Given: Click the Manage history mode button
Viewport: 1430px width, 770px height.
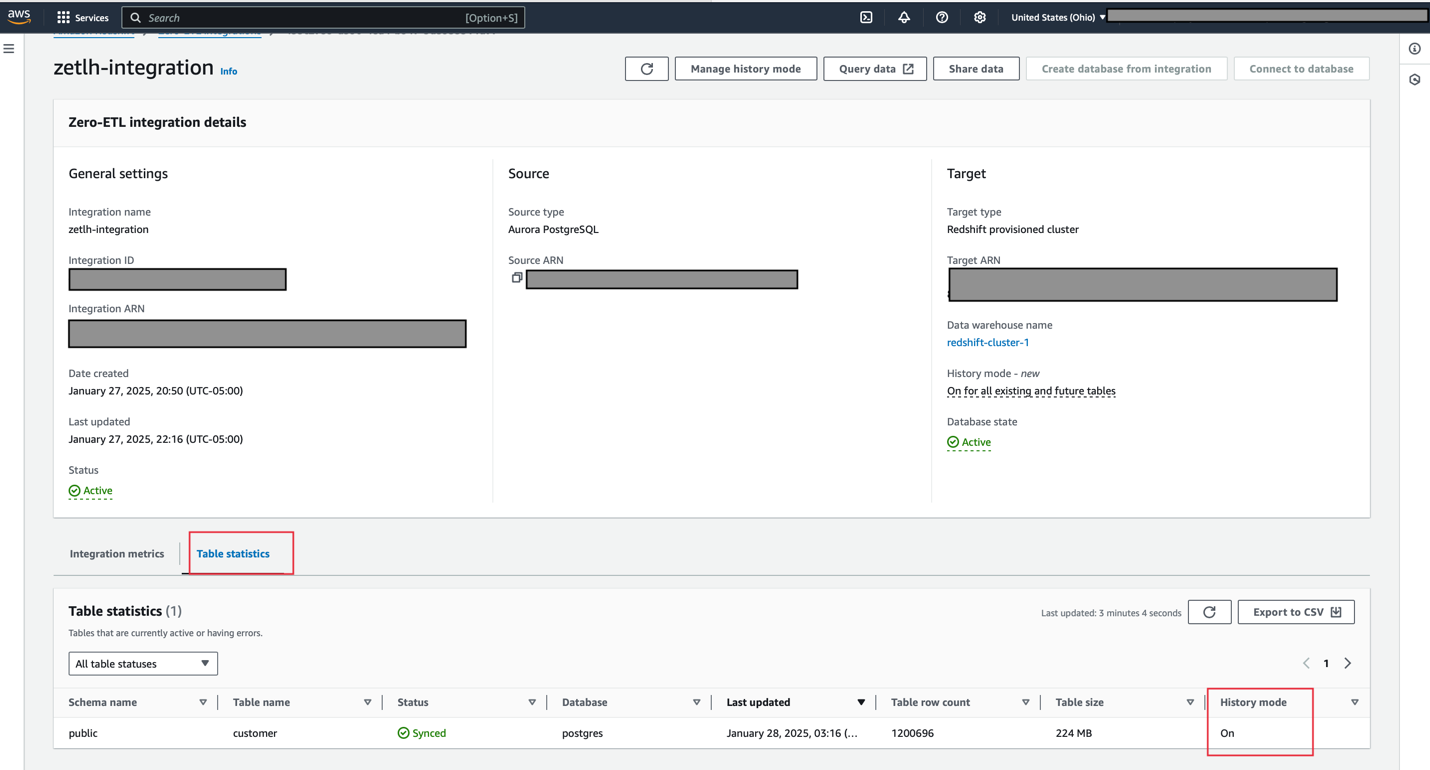Looking at the screenshot, I should pyautogui.click(x=746, y=69).
